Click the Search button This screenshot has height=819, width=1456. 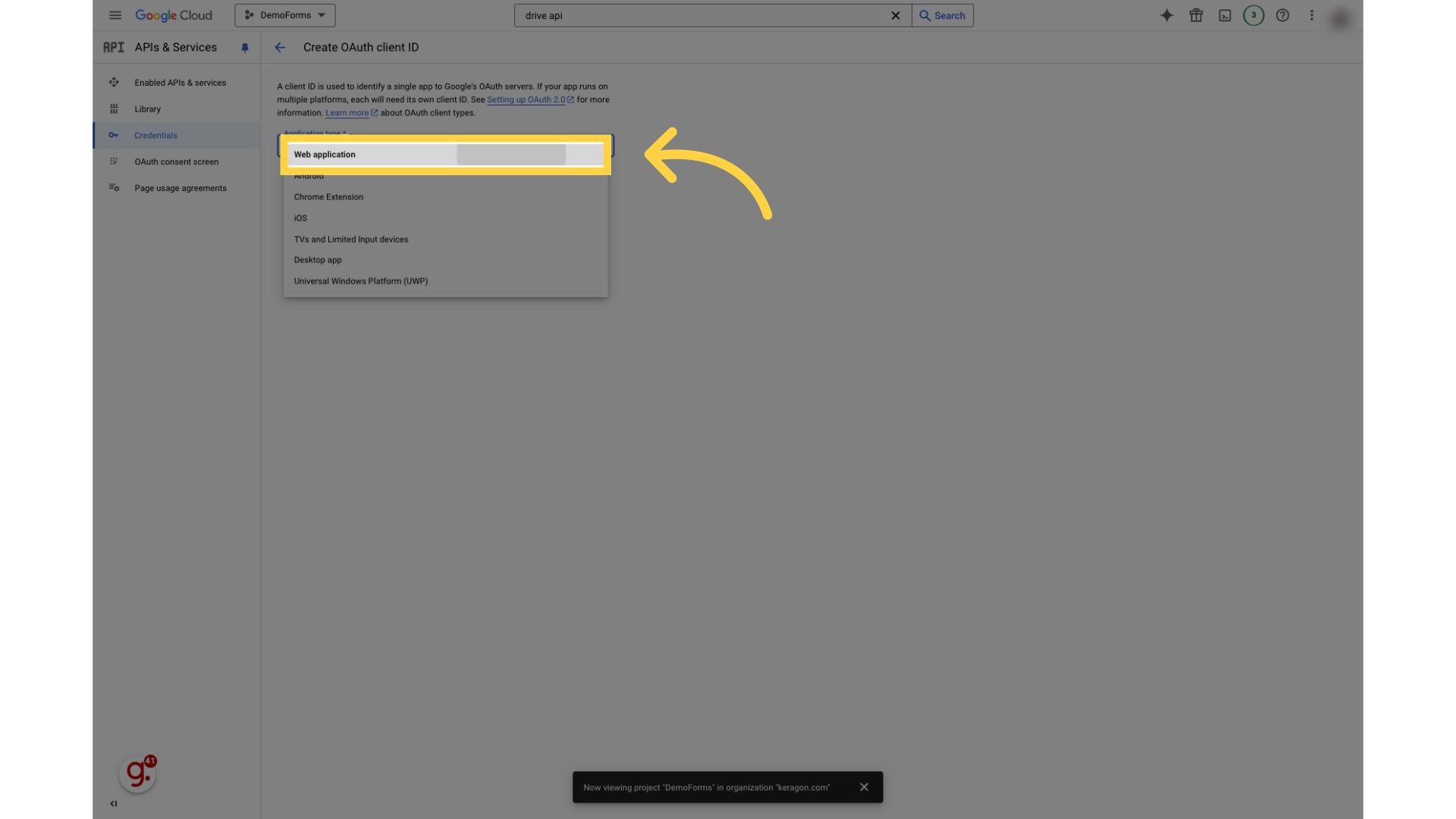(943, 15)
